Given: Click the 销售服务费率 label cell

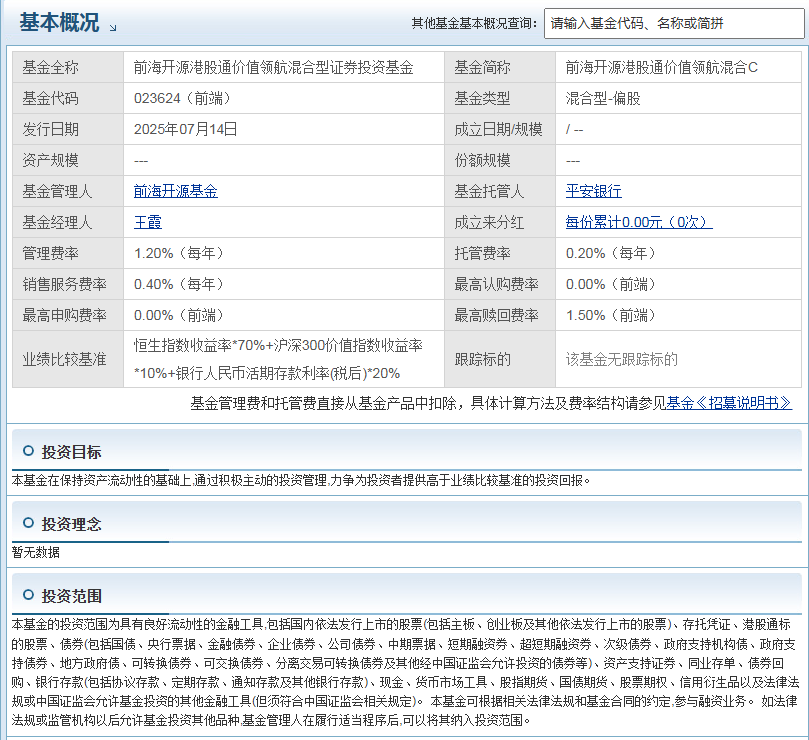Looking at the screenshot, I should pos(68,284).
